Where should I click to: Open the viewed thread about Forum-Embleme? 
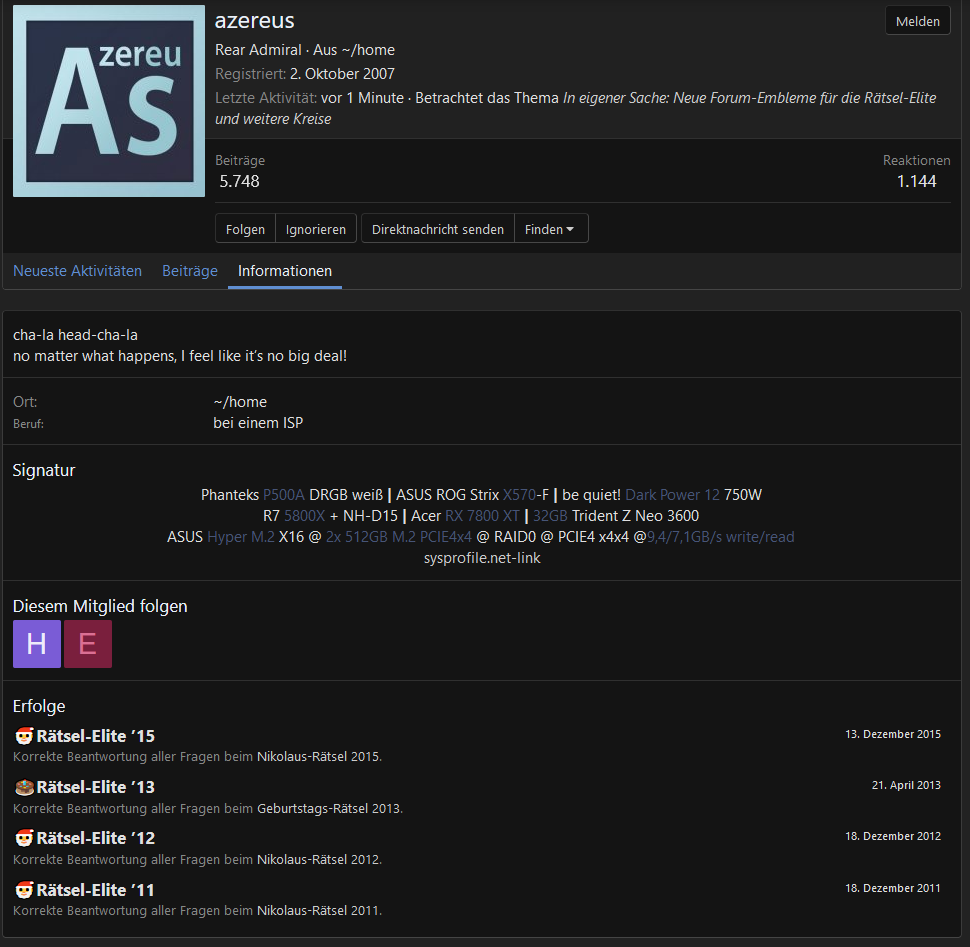[575, 108]
